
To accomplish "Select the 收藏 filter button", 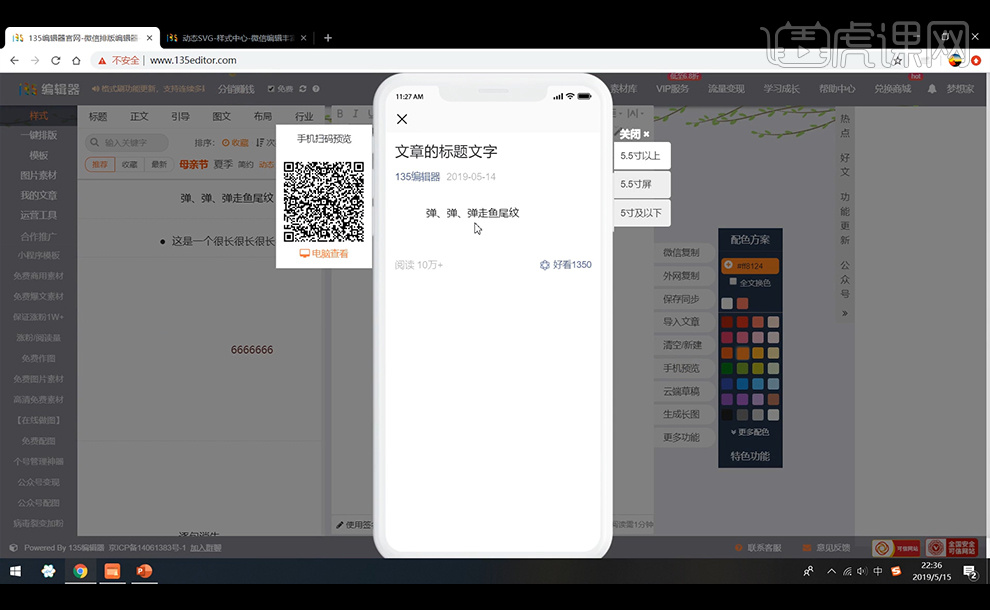I will [129, 164].
